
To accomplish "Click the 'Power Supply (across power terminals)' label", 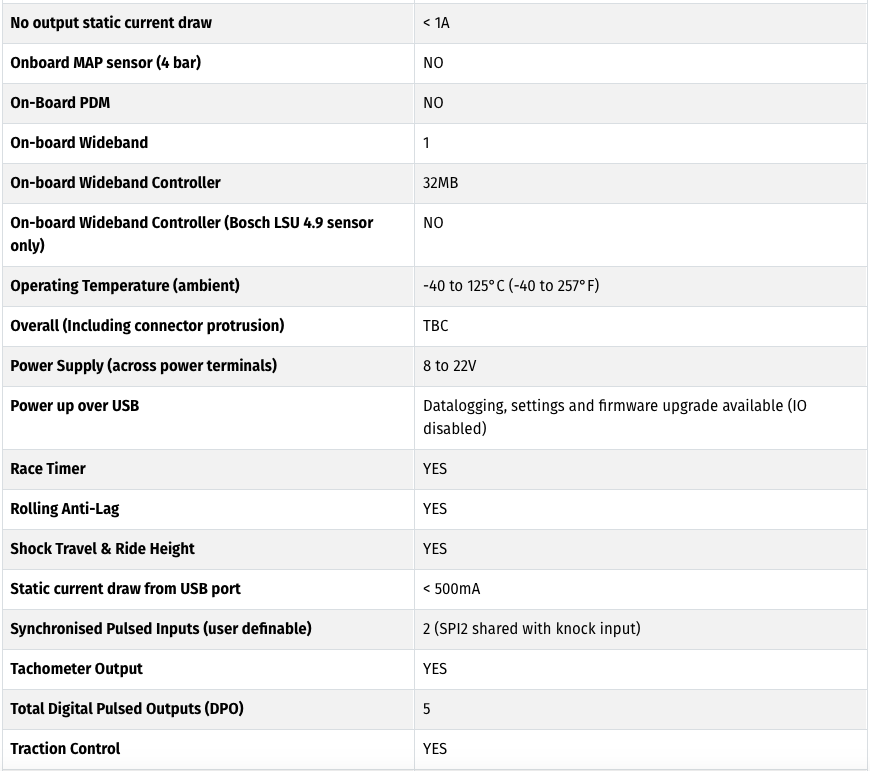I will pos(143,366).
